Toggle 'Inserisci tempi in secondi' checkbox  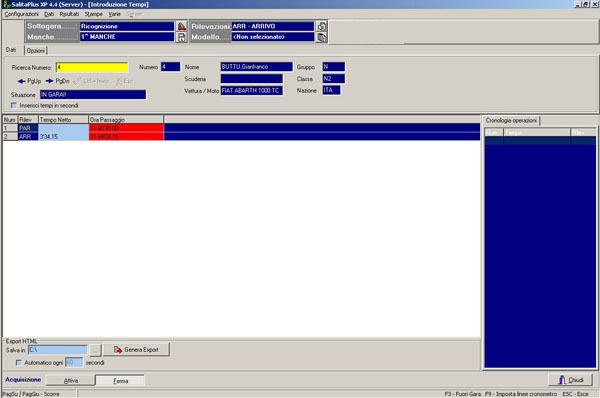[x=14, y=106]
